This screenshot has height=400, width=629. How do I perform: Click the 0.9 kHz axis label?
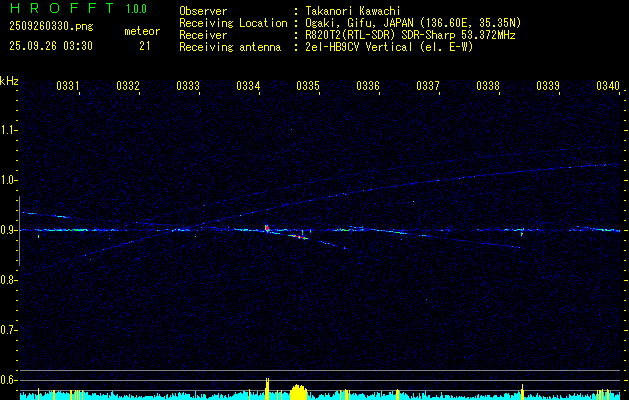(8, 230)
